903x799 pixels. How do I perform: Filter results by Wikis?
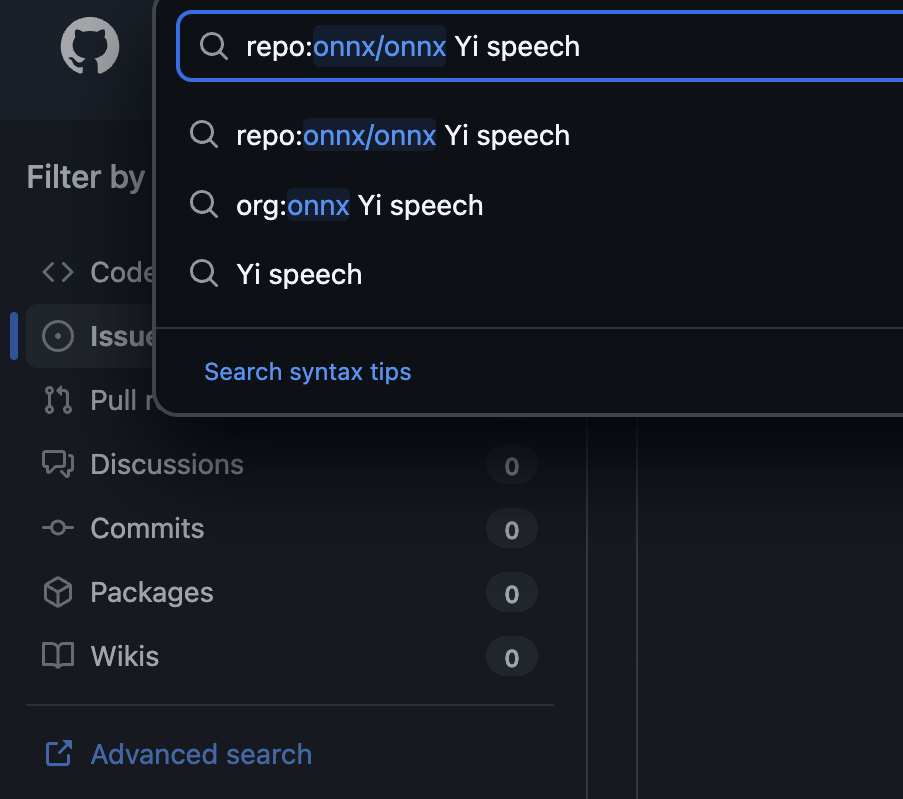pyautogui.click(x=125, y=656)
